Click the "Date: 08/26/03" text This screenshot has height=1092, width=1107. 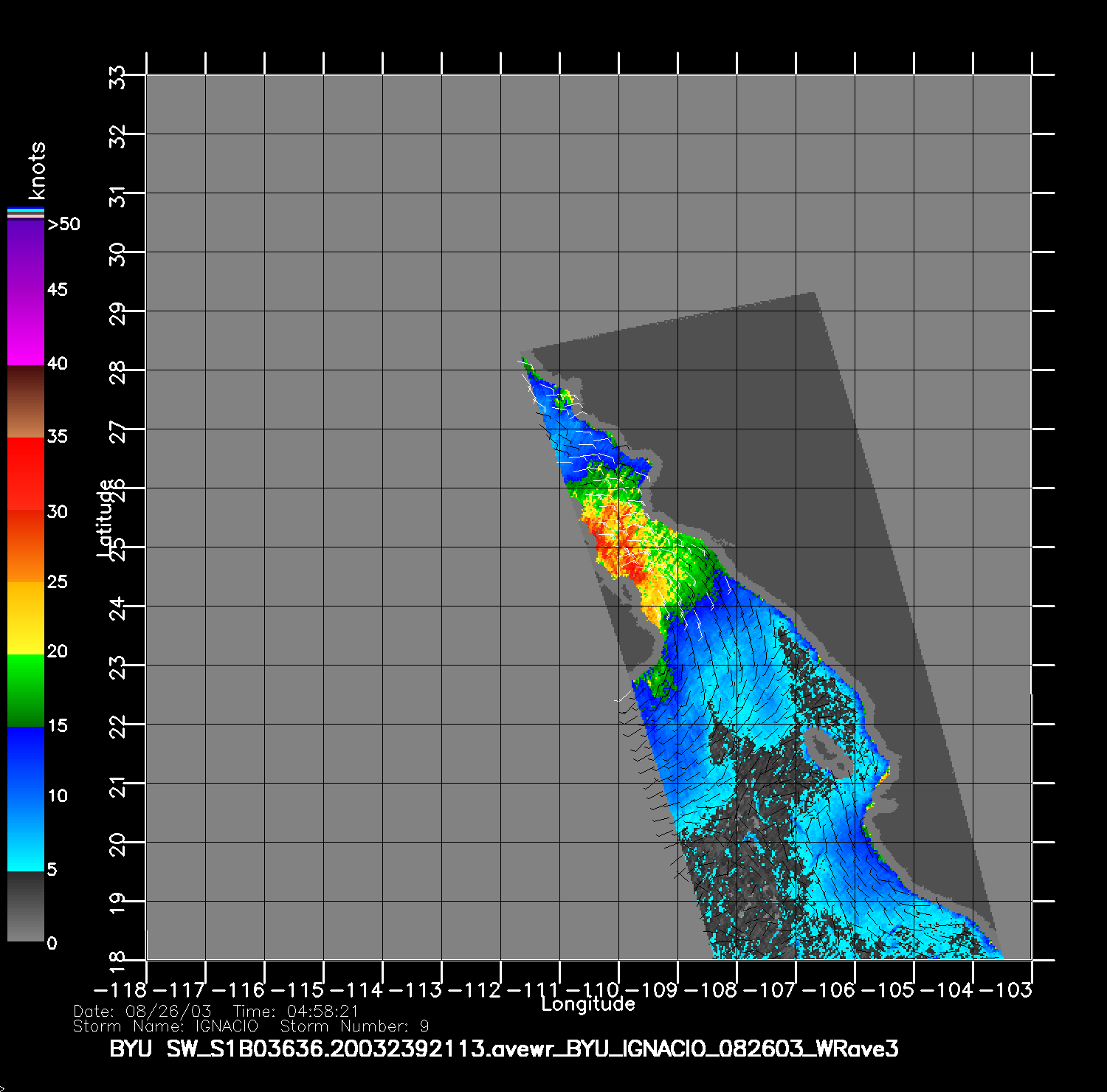point(142,1012)
